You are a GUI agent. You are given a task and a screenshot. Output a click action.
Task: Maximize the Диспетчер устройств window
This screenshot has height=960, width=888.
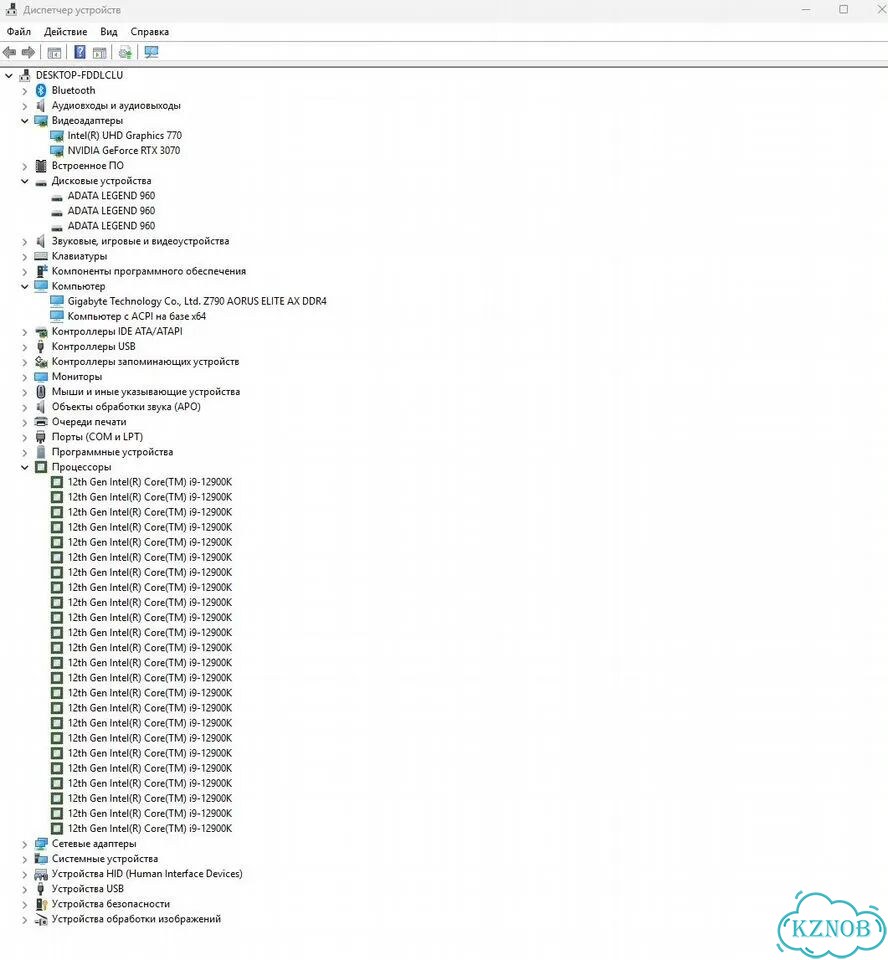click(843, 10)
